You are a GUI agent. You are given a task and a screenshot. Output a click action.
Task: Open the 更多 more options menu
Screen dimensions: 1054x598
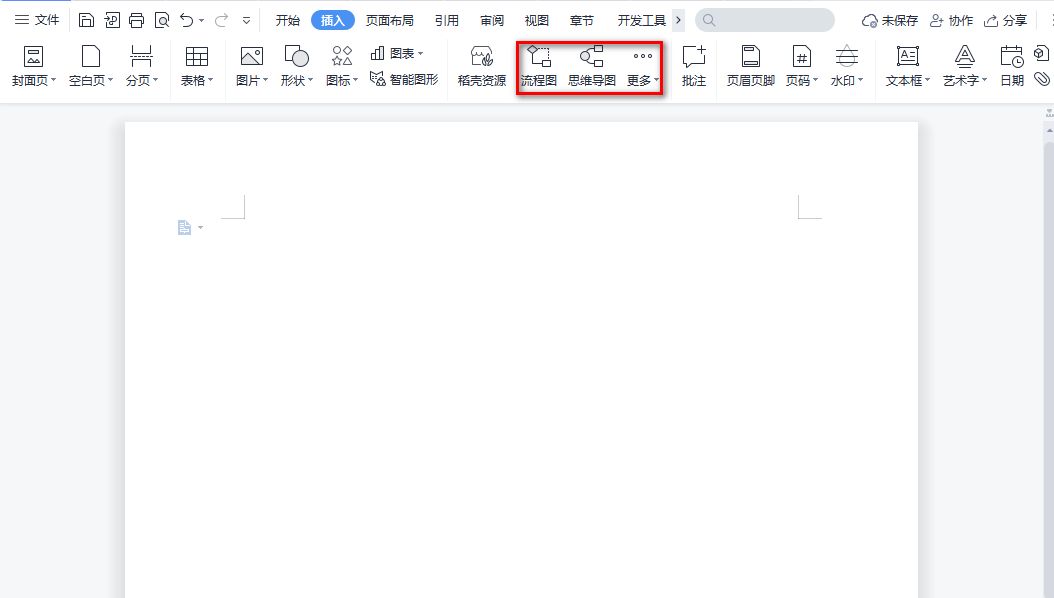(643, 66)
